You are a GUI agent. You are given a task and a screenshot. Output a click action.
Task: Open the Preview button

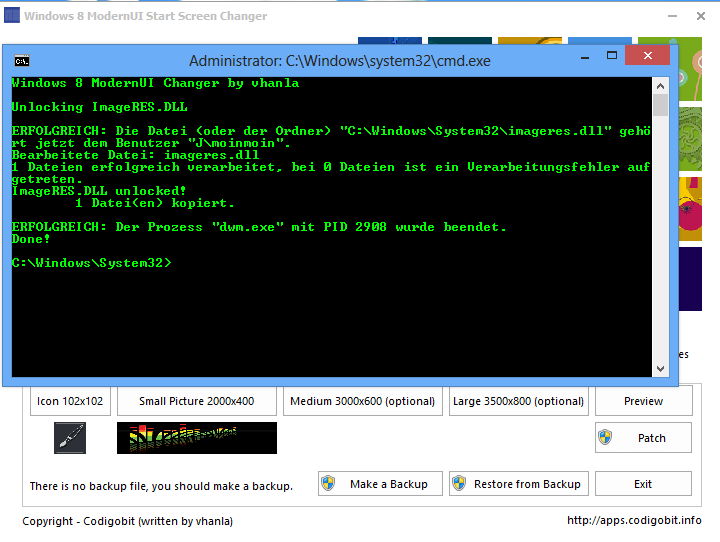pos(643,401)
